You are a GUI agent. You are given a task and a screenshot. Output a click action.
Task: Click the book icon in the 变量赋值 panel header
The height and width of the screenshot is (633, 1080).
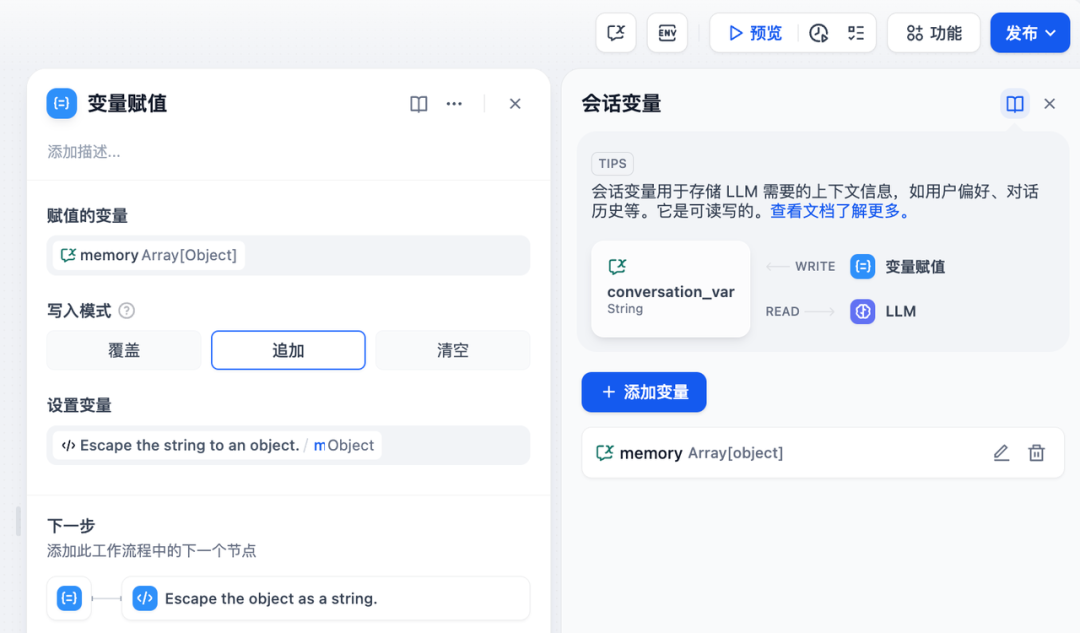(418, 103)
